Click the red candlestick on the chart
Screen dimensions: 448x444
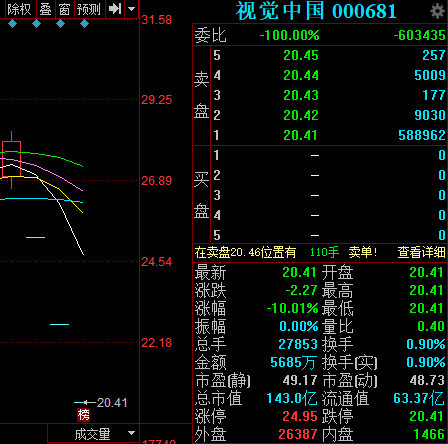click(11, 160)
